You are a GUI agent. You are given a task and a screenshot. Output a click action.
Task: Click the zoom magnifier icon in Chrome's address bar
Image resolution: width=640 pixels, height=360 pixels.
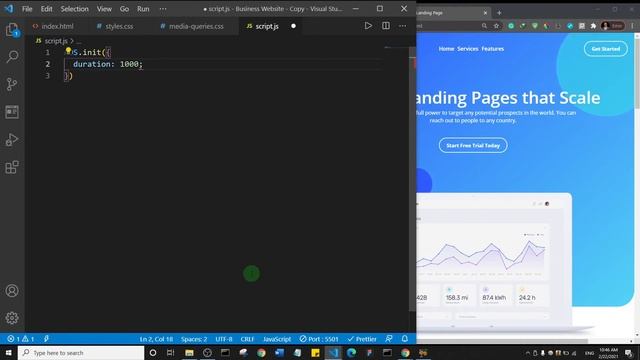pyautogui.click(x=484, y=26)
